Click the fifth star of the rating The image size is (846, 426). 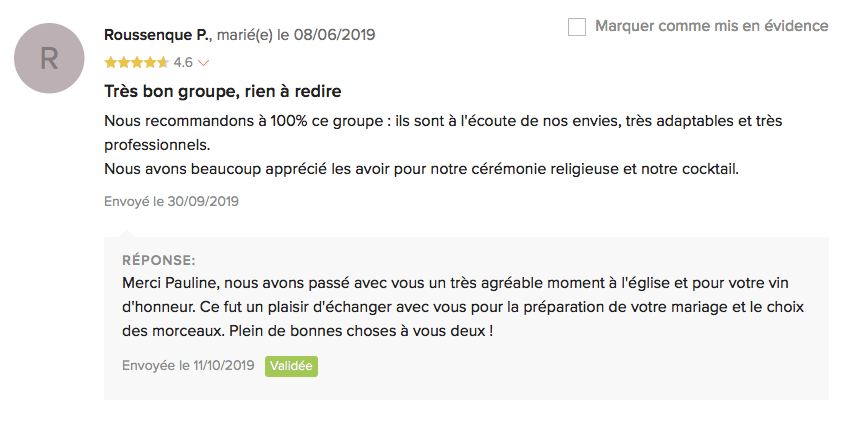[162, 62]
